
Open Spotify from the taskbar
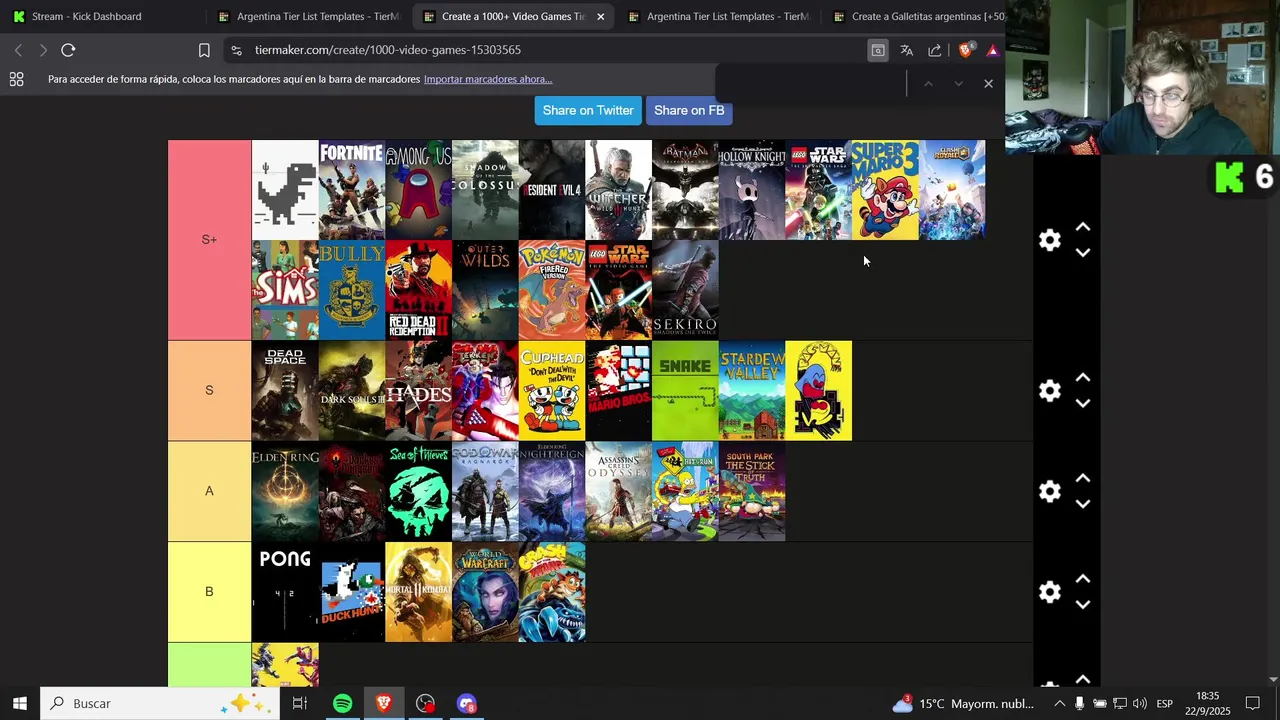click(x=342, y=704)
